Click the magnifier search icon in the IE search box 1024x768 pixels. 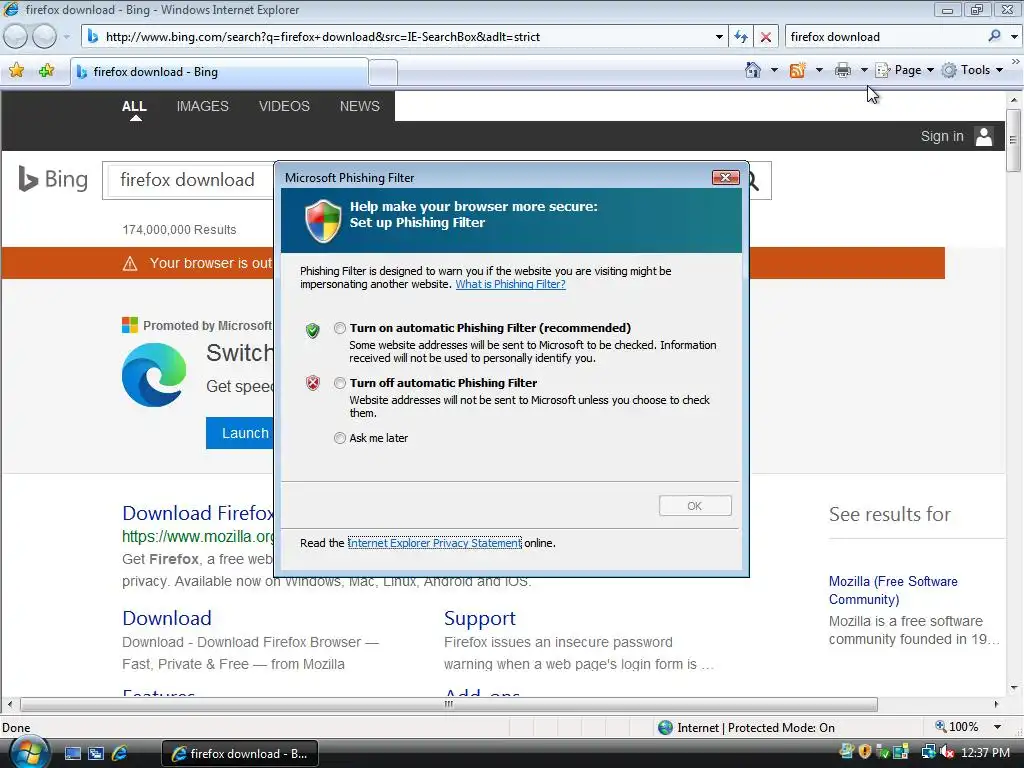(x=994, y=37)
